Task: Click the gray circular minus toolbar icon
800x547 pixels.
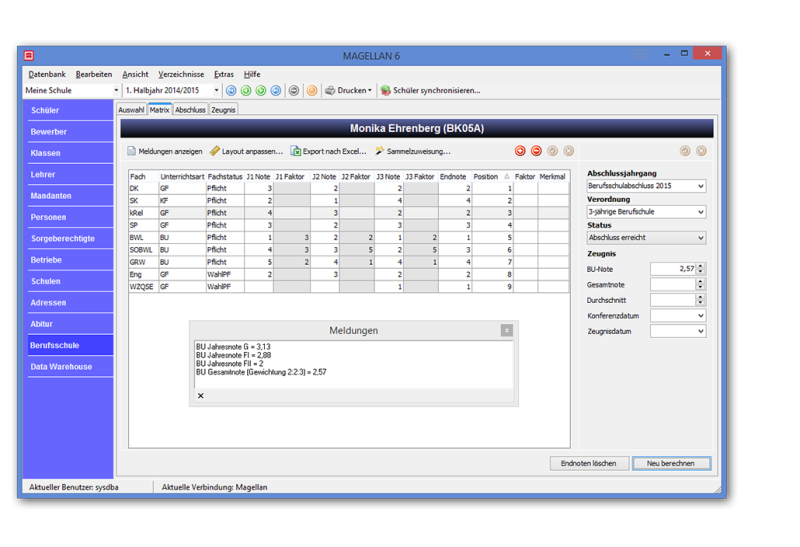Action: tap(294, 90)
